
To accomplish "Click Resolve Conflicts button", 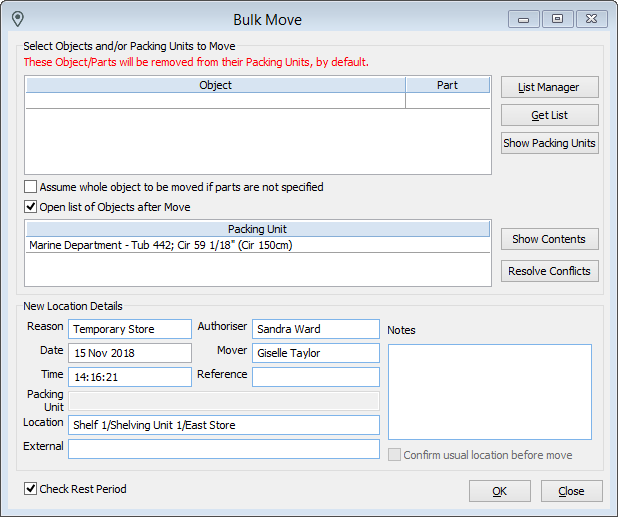I will click(549, 271).
